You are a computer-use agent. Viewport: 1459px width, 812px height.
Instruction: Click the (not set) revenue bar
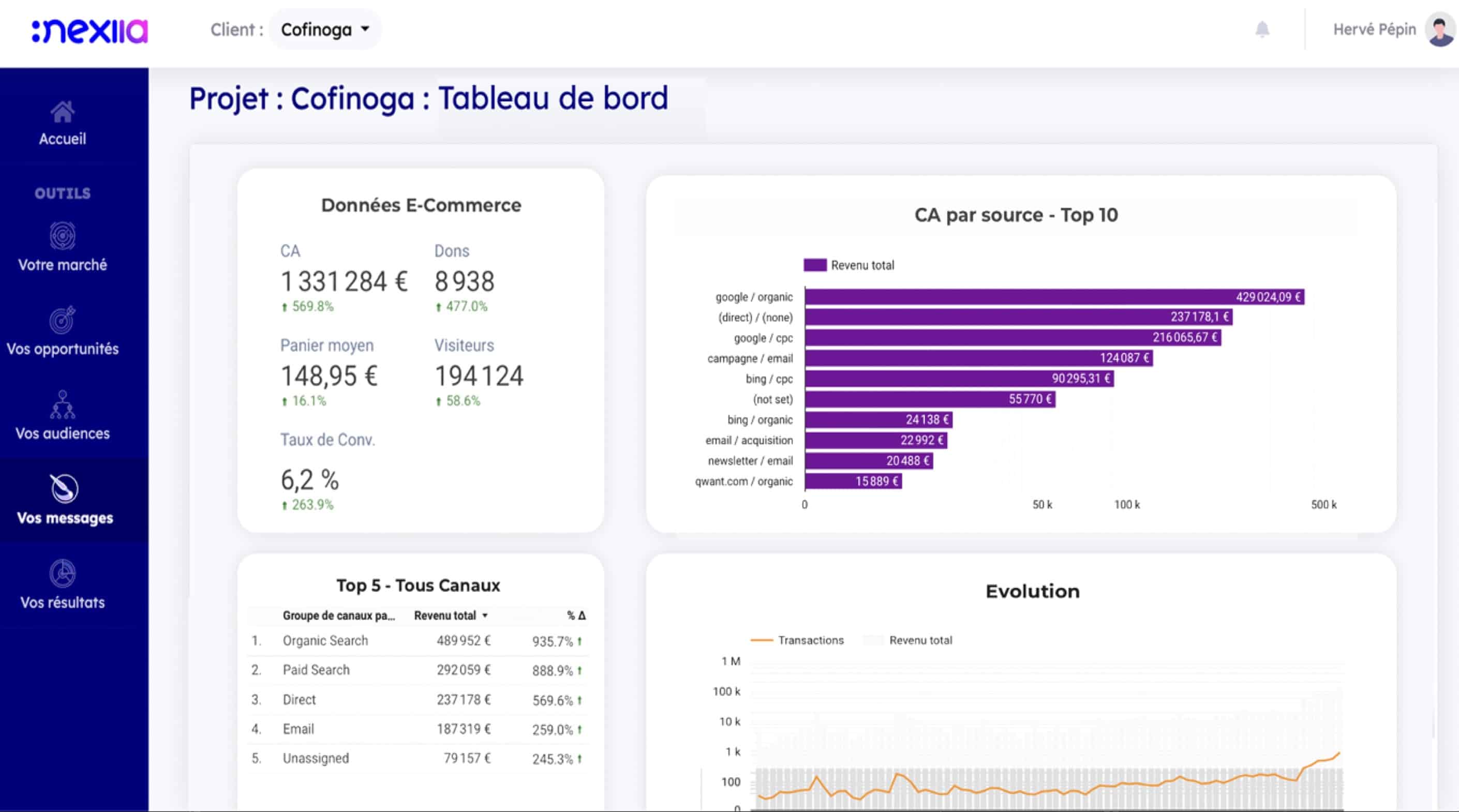(930, 399)
